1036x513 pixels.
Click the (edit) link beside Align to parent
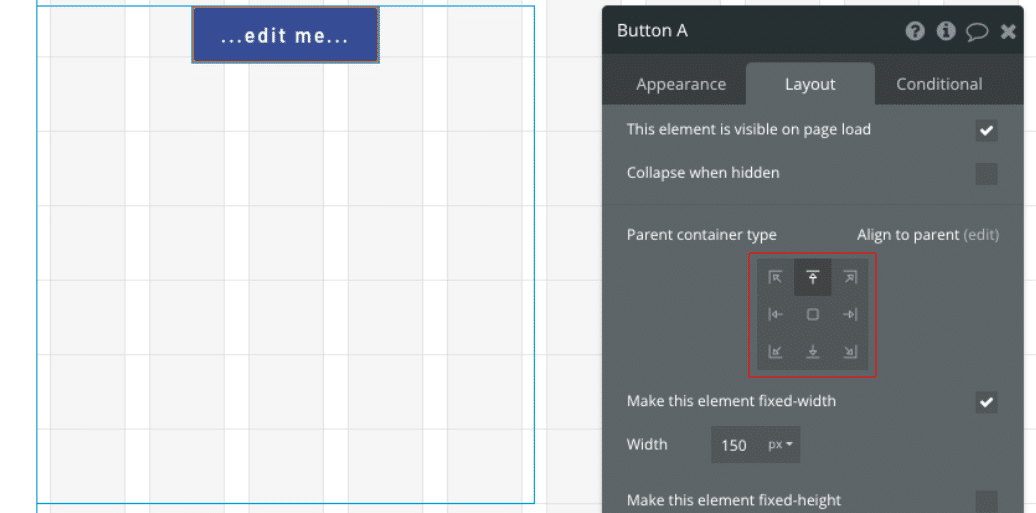(x=981, y=235)
